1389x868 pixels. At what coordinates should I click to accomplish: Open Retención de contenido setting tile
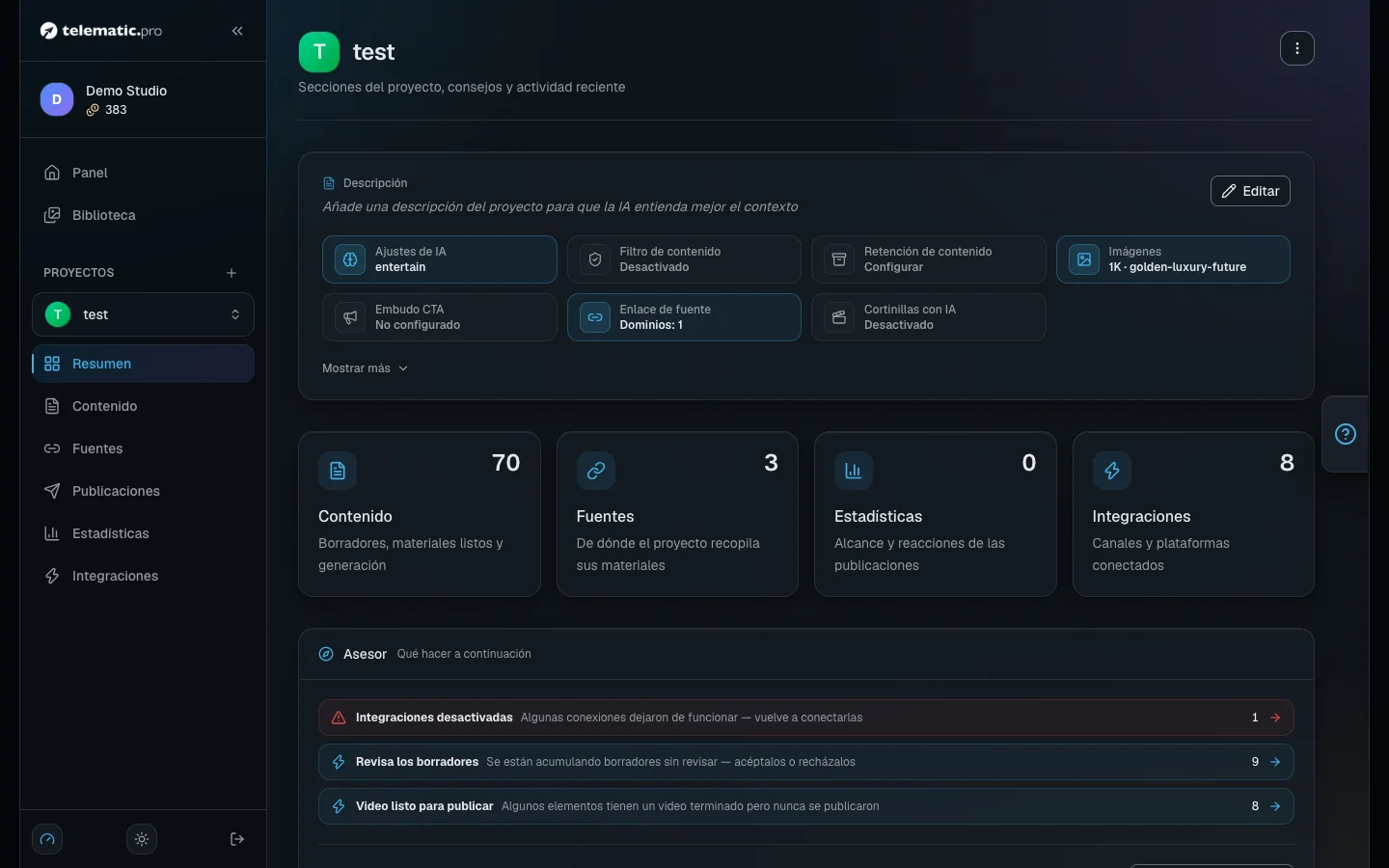click(929, 259)
